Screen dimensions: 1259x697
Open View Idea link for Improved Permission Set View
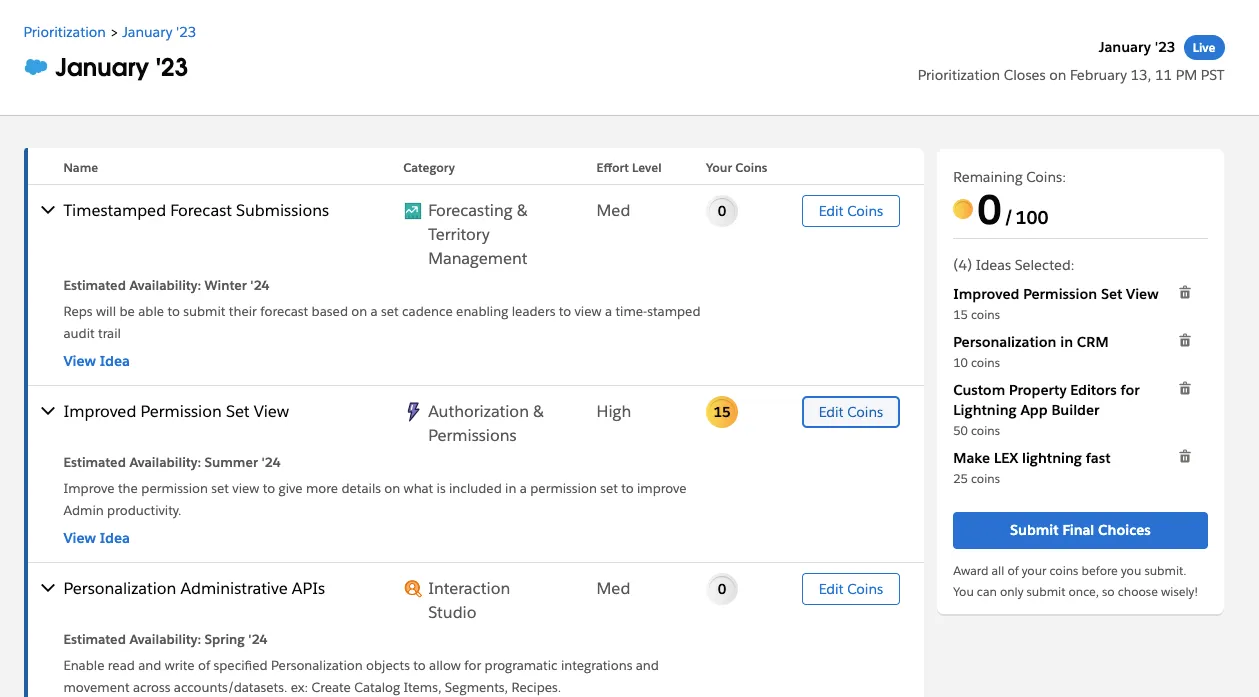click(x=96, y=538)
